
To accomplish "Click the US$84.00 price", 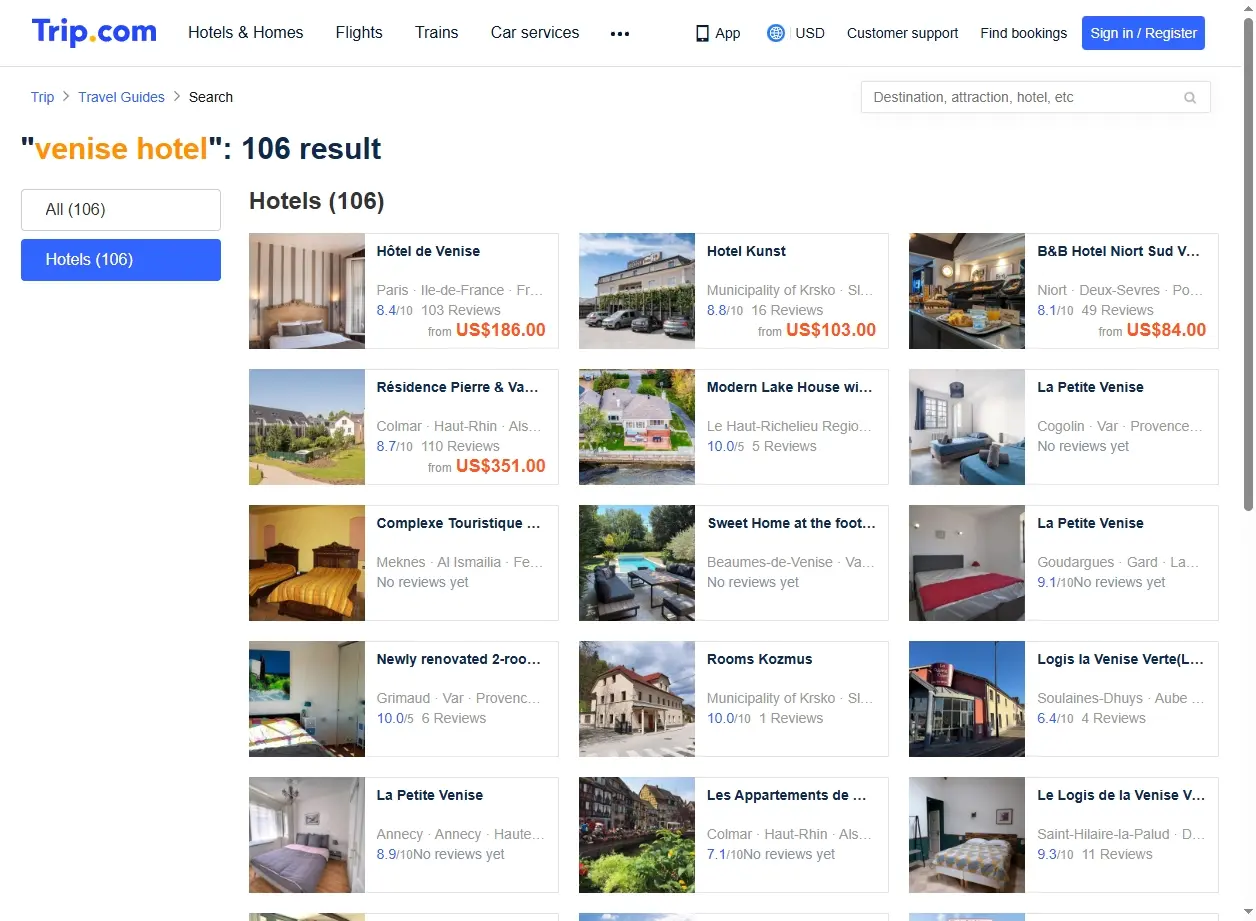I will pos(1166,330).
